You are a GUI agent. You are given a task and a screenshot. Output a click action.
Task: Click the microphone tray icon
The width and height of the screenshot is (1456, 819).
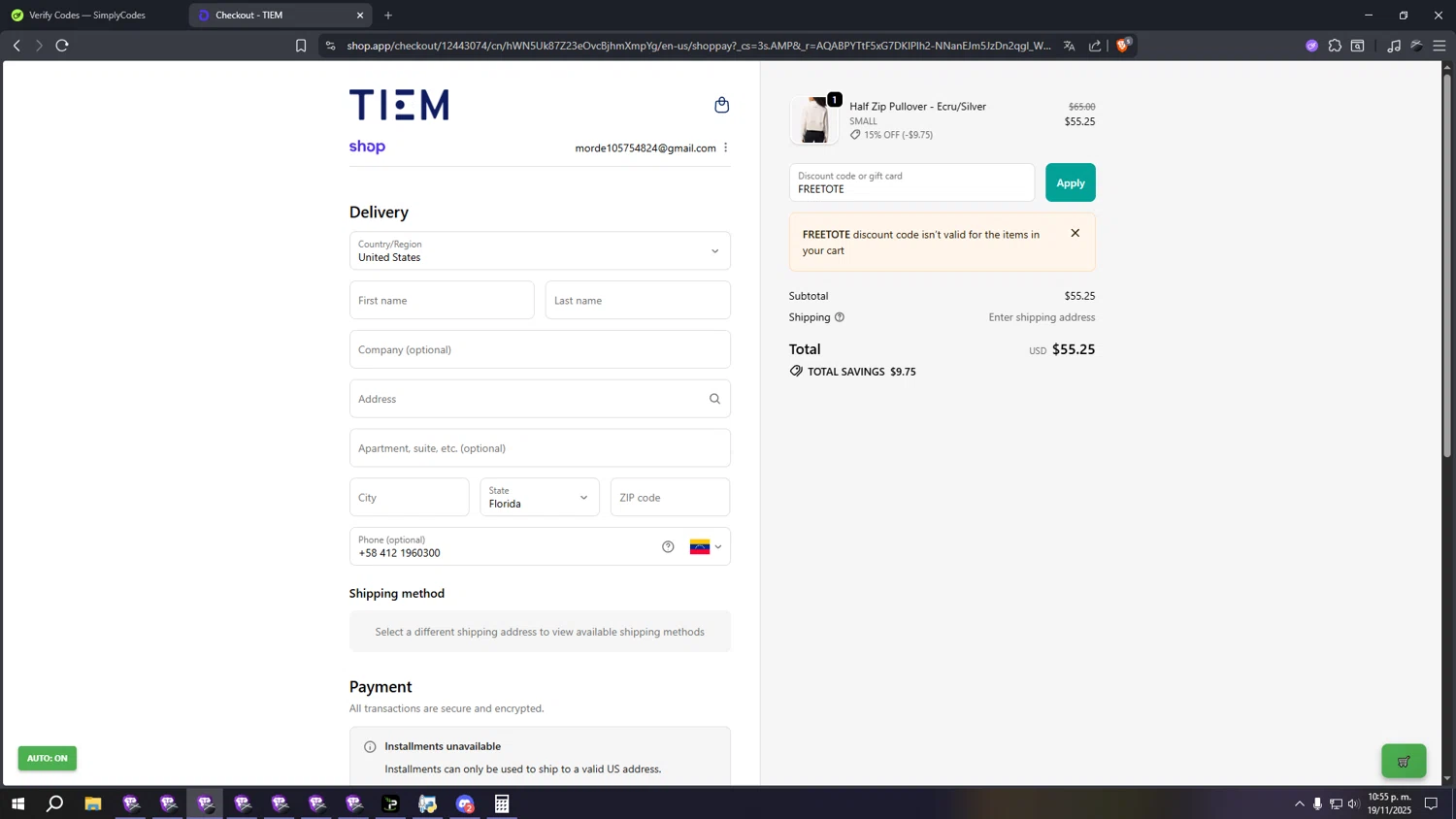coord(1317,803)
